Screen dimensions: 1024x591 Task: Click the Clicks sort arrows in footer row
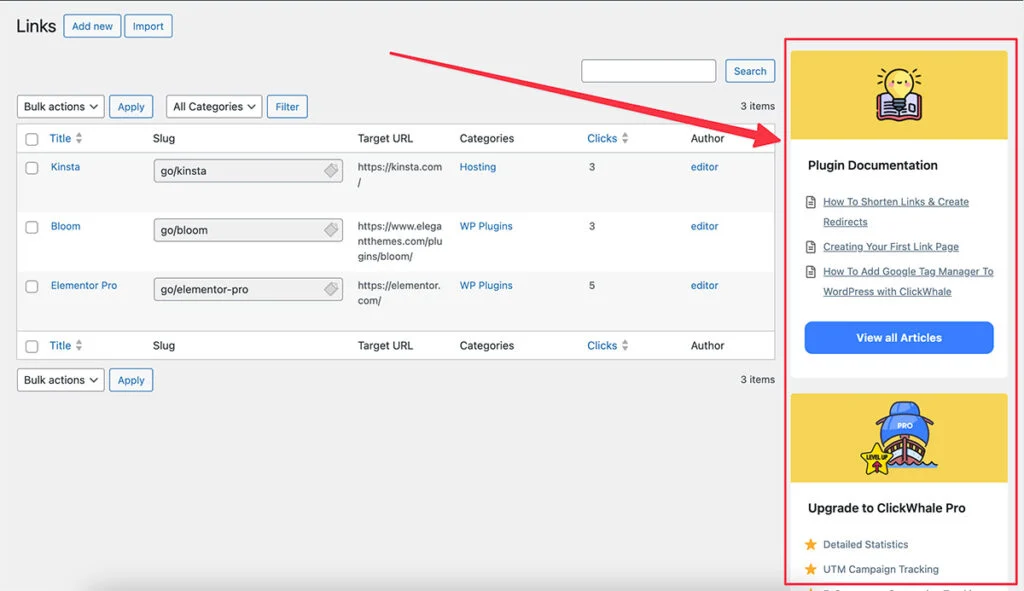pos(625,345)
